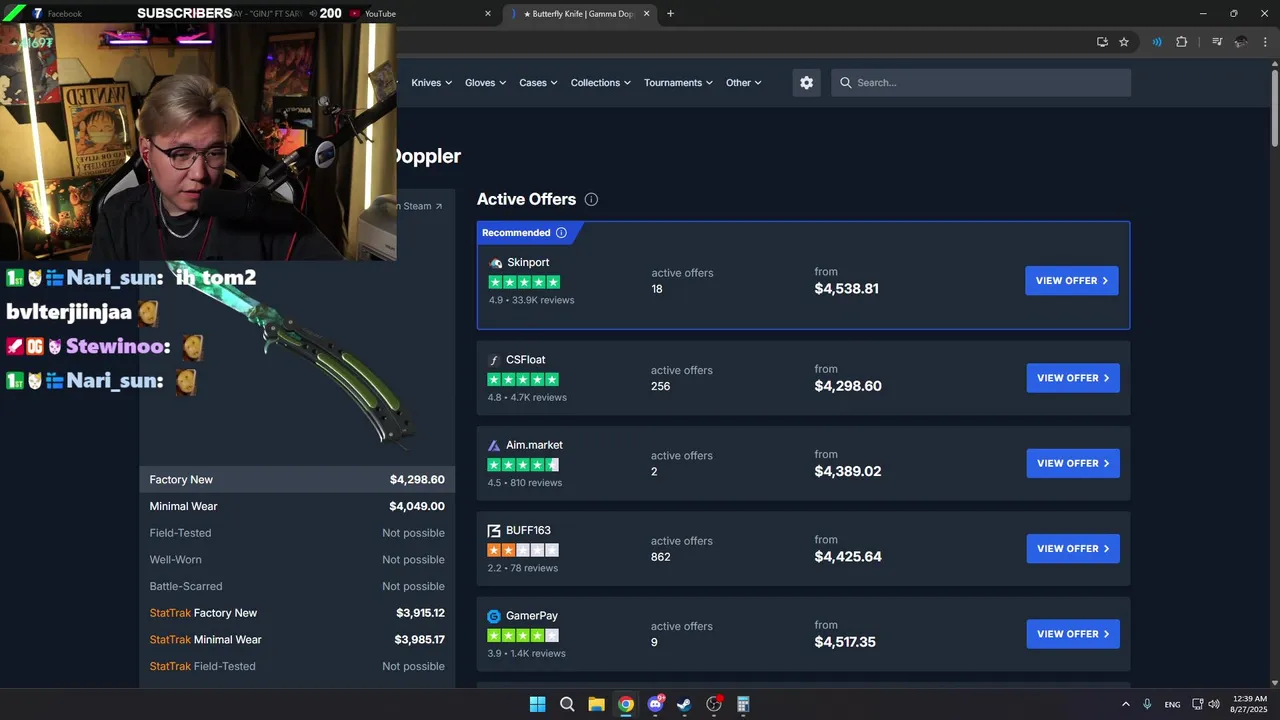The image size is (1280, 720).
Task: Open Discord from taskbar
Action: pos(655,704)
